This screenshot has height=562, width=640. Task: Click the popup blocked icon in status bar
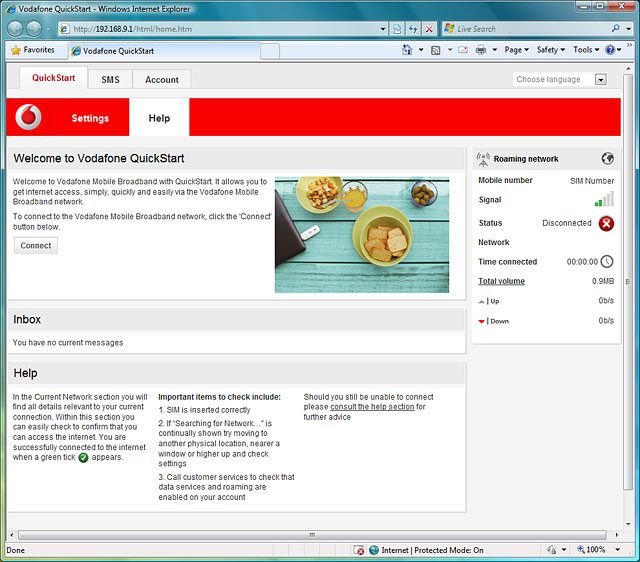[358, 550]
